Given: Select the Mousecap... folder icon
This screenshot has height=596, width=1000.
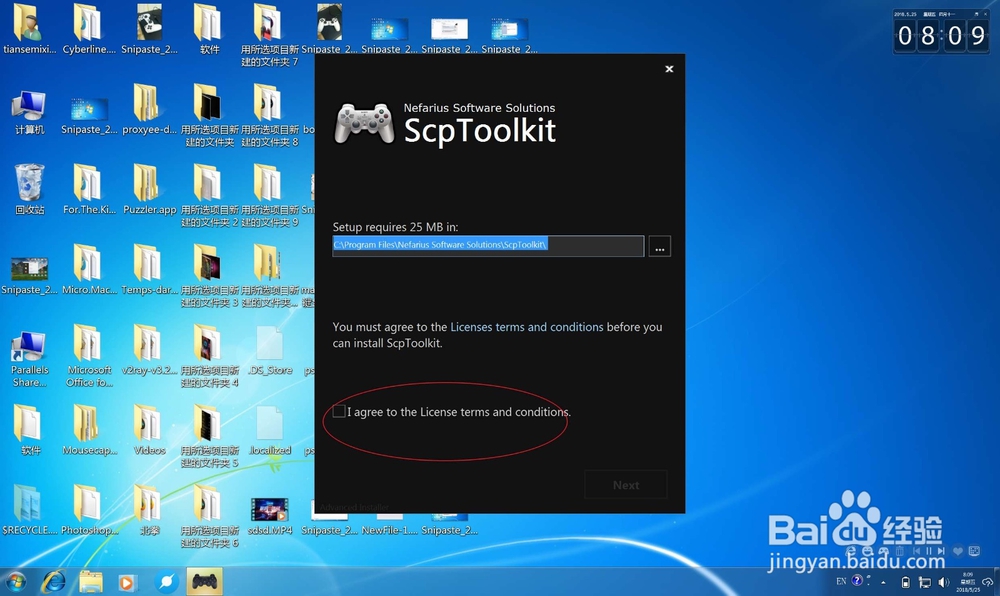Looking at the screenshot, I should 89,431.
